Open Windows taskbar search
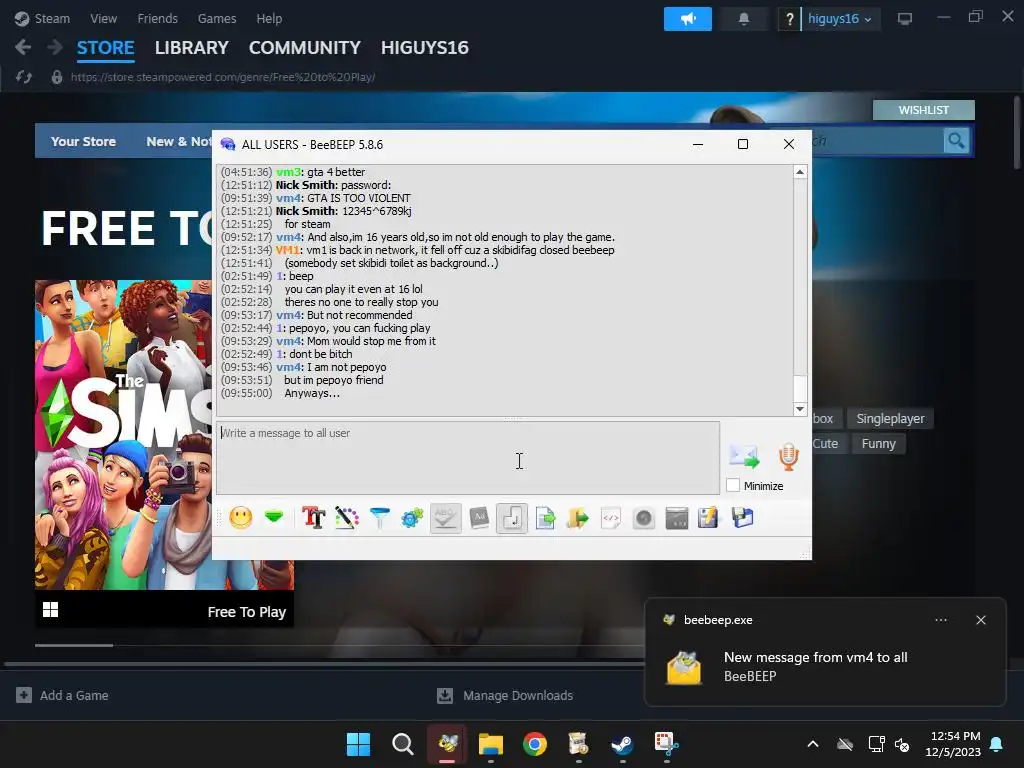Image resolution: width=1024 pixels, height=768 pixels. [x=403, y=744]
